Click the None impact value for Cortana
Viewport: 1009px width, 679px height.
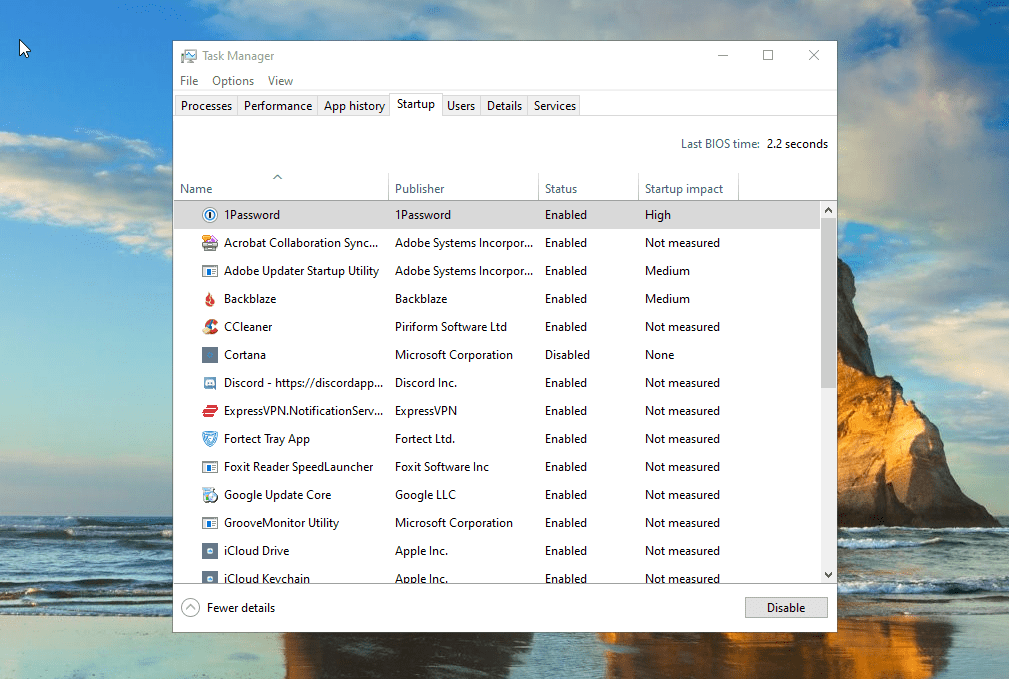tap(660, 355)
